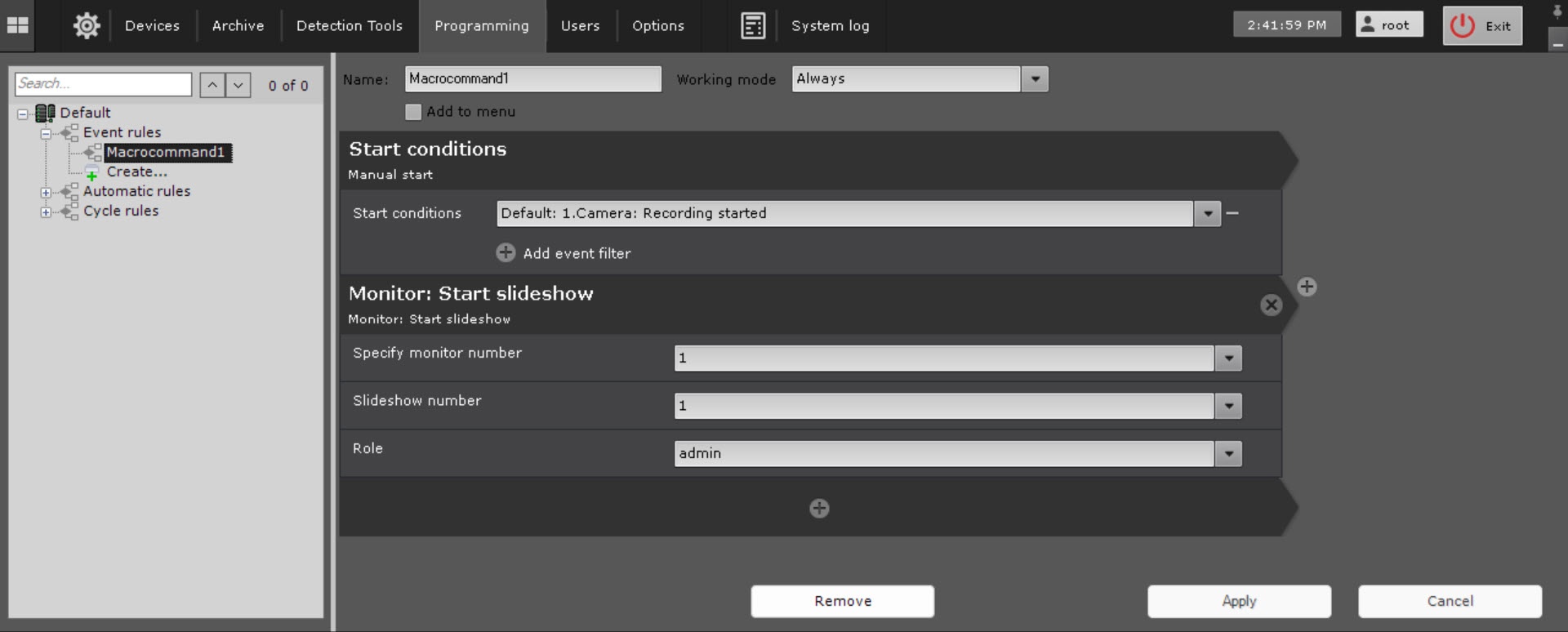Go to previous search result arrow
This screenshot has width=1568, height=632.
212,85
